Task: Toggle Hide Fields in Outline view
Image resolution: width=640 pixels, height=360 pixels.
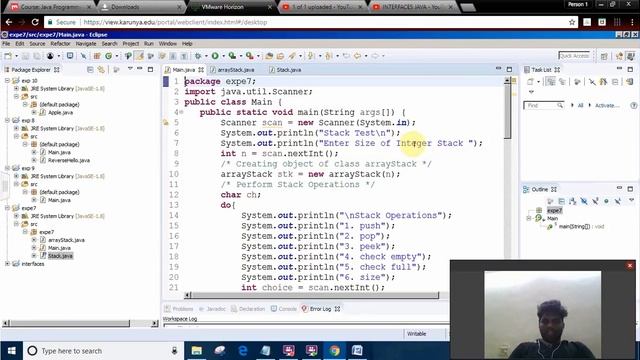Action: point(584,201)
